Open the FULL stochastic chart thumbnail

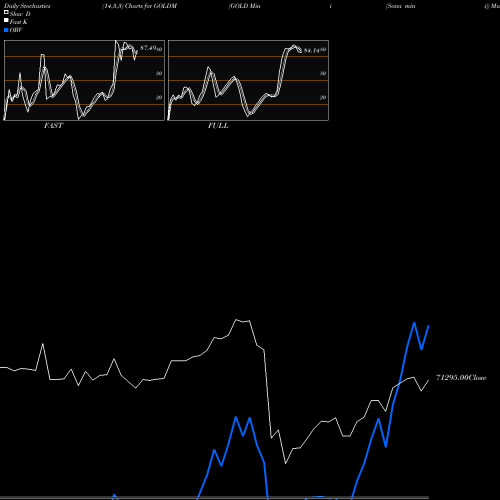248,80
